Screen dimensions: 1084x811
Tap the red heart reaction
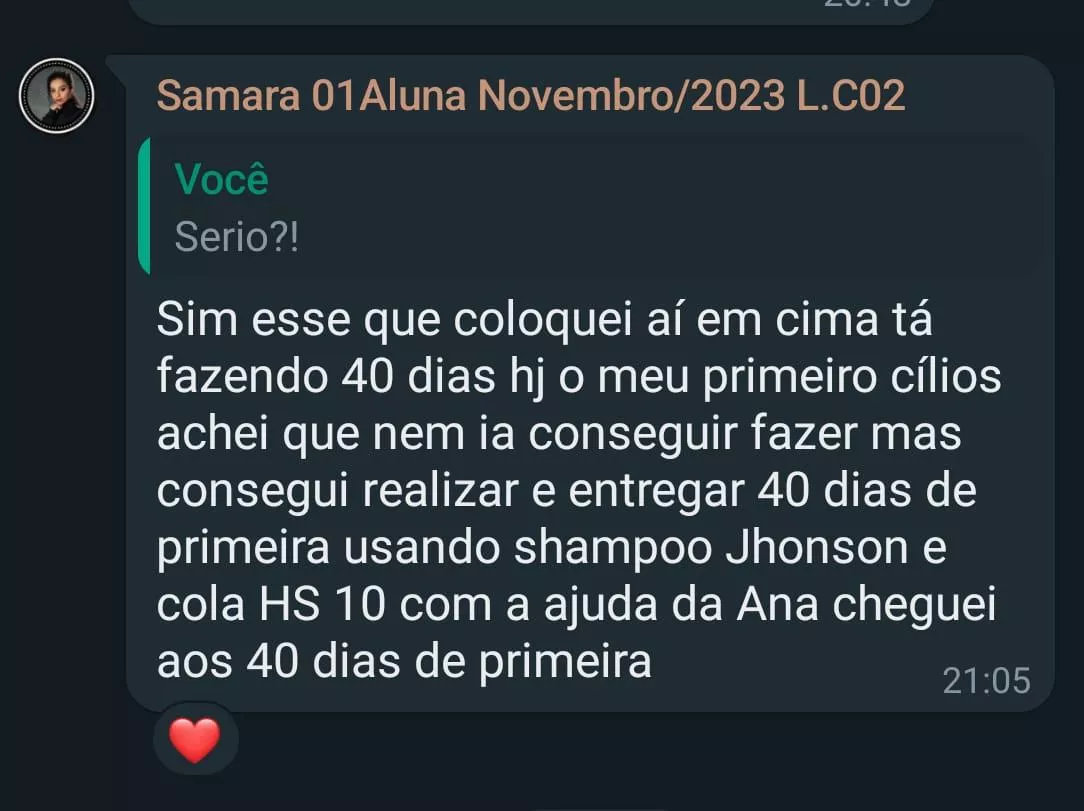[x=195, y=740]
